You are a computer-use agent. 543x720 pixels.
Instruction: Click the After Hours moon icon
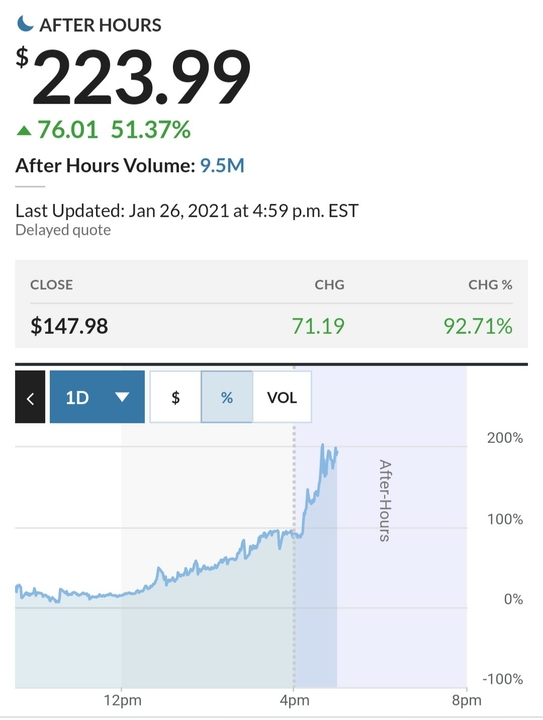coord(25,23)
